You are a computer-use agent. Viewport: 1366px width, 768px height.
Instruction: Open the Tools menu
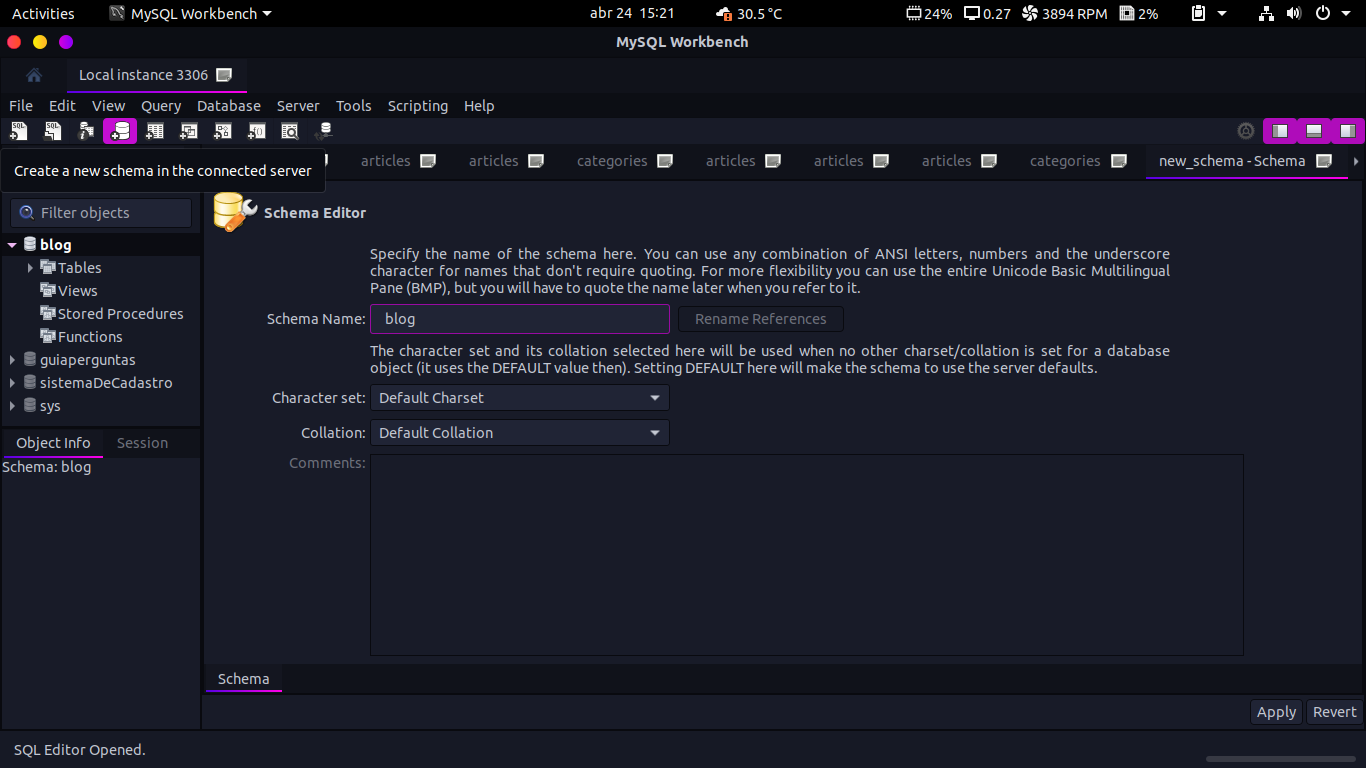coord(354,106)
